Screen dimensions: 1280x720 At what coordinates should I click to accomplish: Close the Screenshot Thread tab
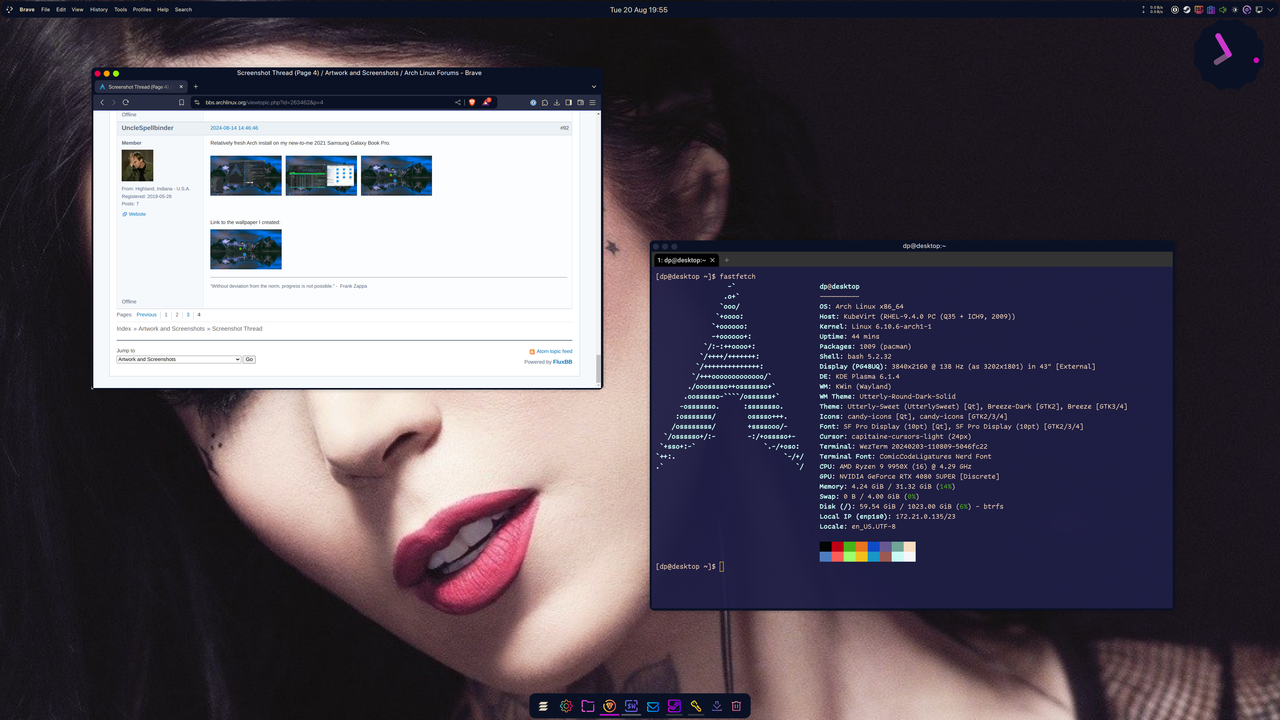tap(181, 87)
